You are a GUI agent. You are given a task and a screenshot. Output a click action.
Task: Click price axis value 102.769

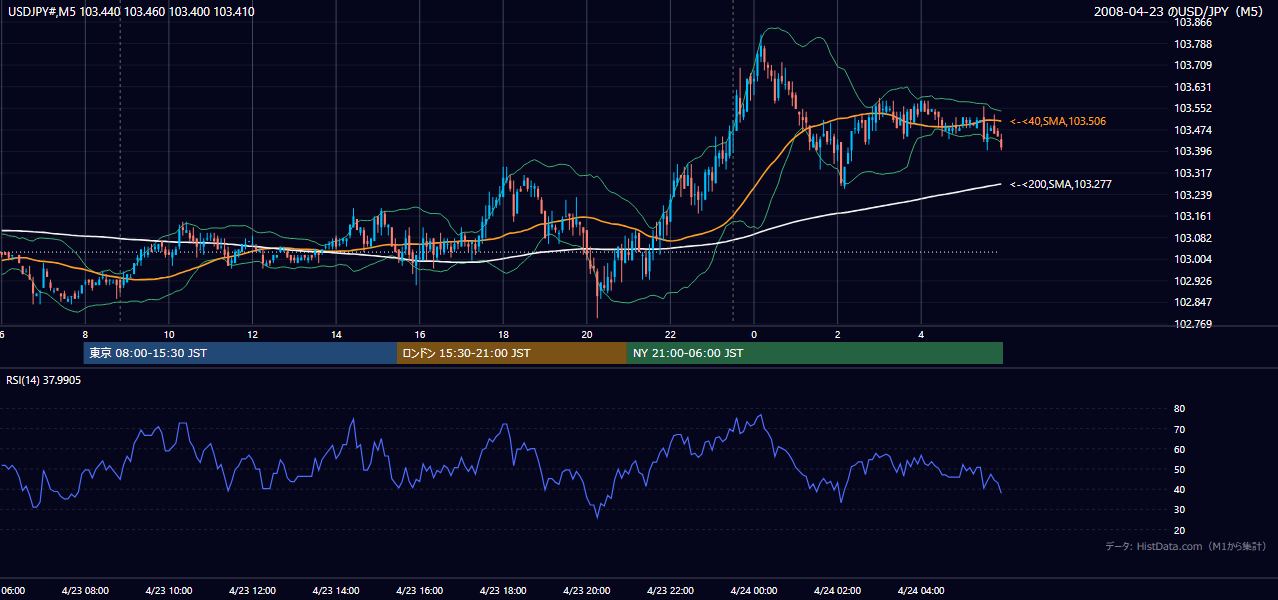tap(1192, 324)
